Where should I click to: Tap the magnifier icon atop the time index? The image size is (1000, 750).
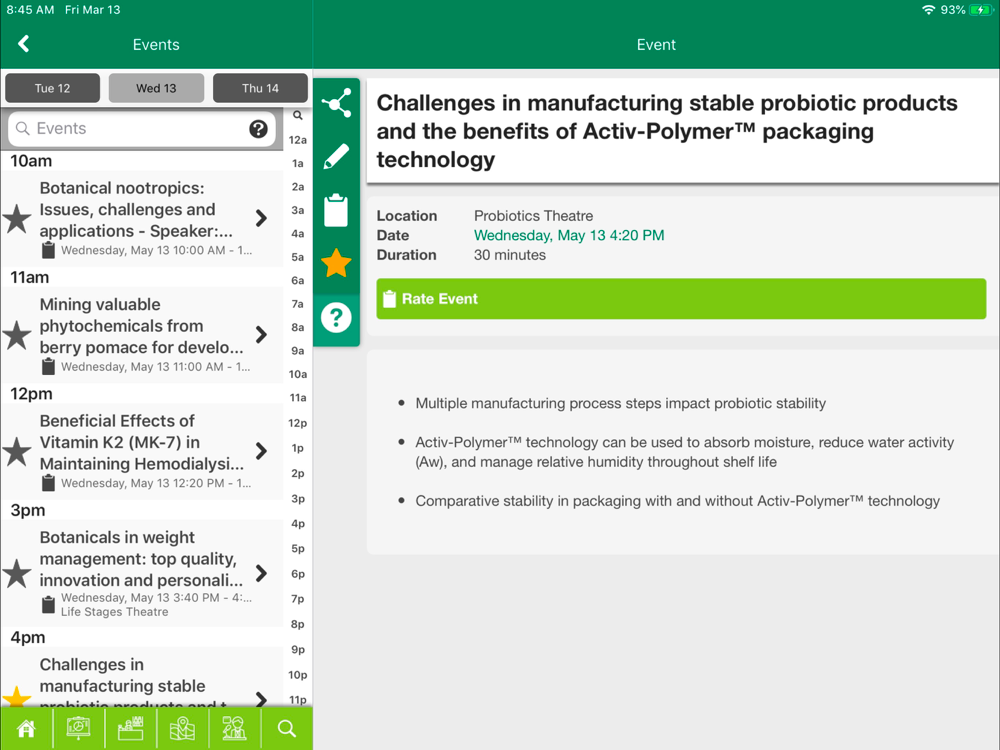(298, 115)
